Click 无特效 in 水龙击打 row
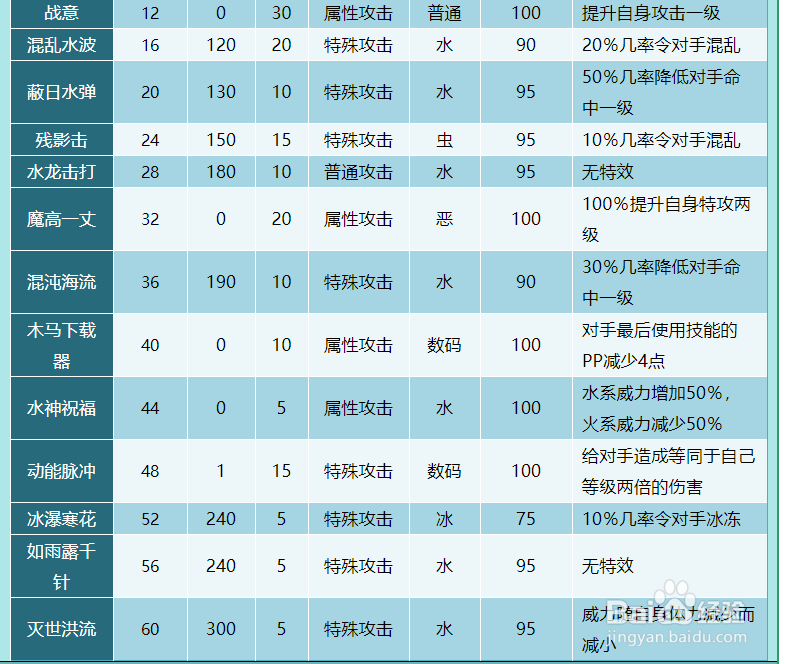The width and height of the screenshot is (790, 664). tap(608, 172)
